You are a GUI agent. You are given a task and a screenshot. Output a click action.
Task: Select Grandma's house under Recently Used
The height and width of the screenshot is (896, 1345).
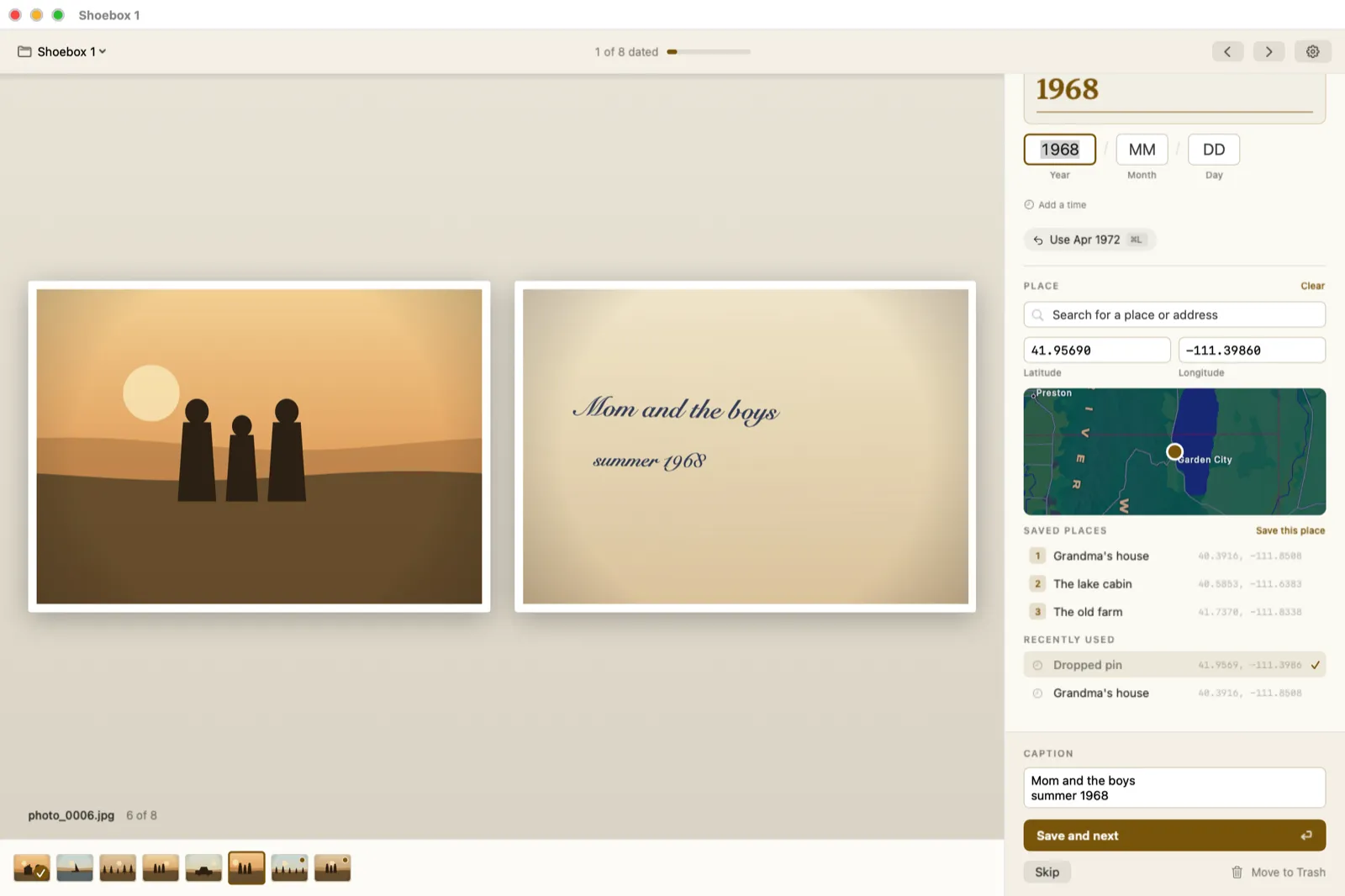pyautogui.click(x=1174, y=693)
